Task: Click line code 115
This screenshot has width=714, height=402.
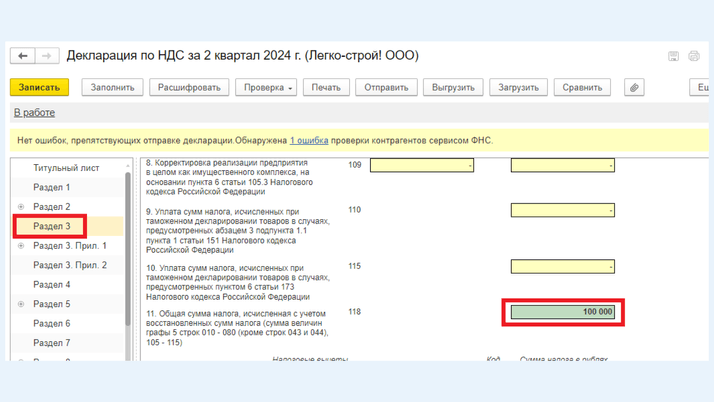Action: click(x=355, y=266)
